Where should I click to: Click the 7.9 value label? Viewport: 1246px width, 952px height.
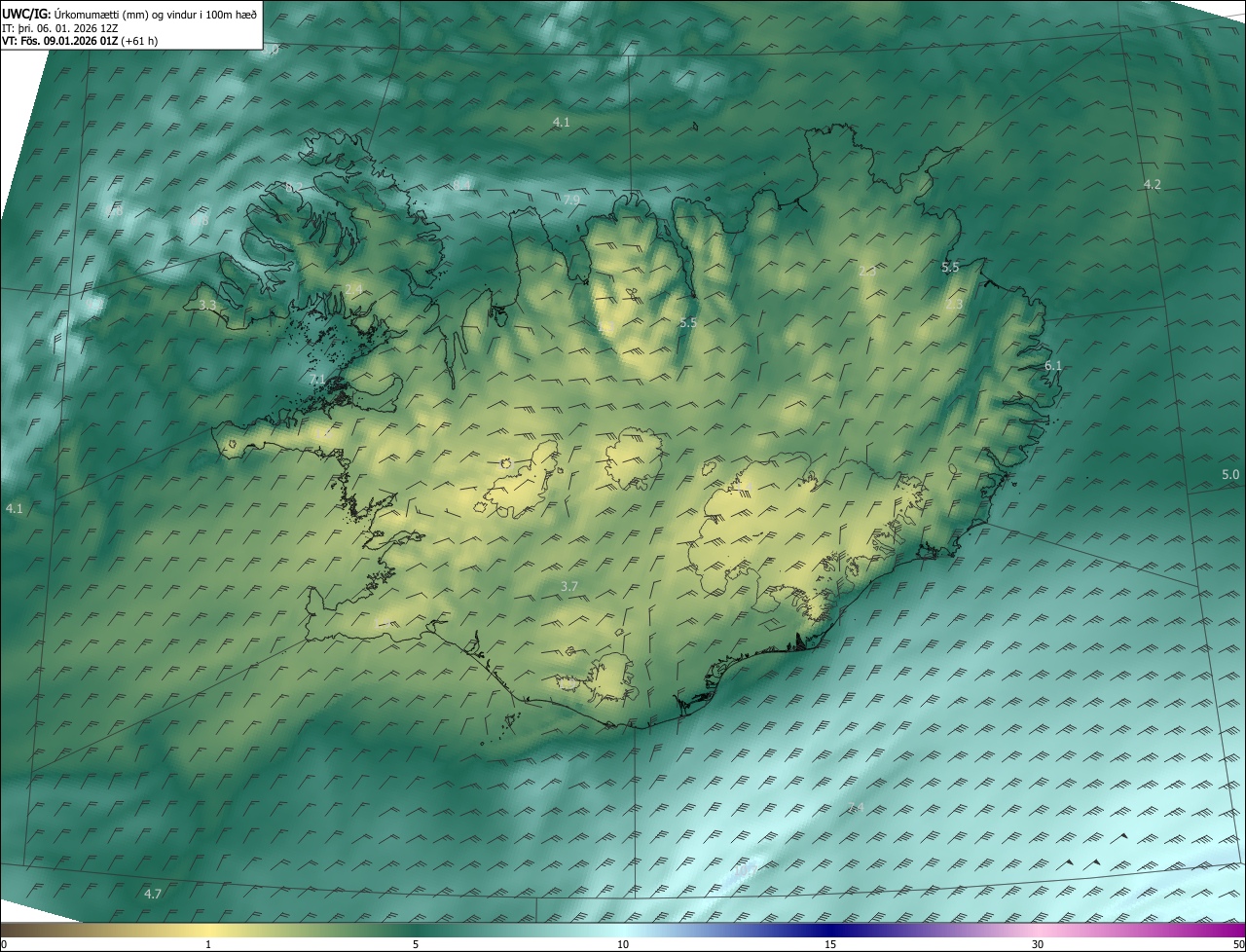(x=571, y=200)
